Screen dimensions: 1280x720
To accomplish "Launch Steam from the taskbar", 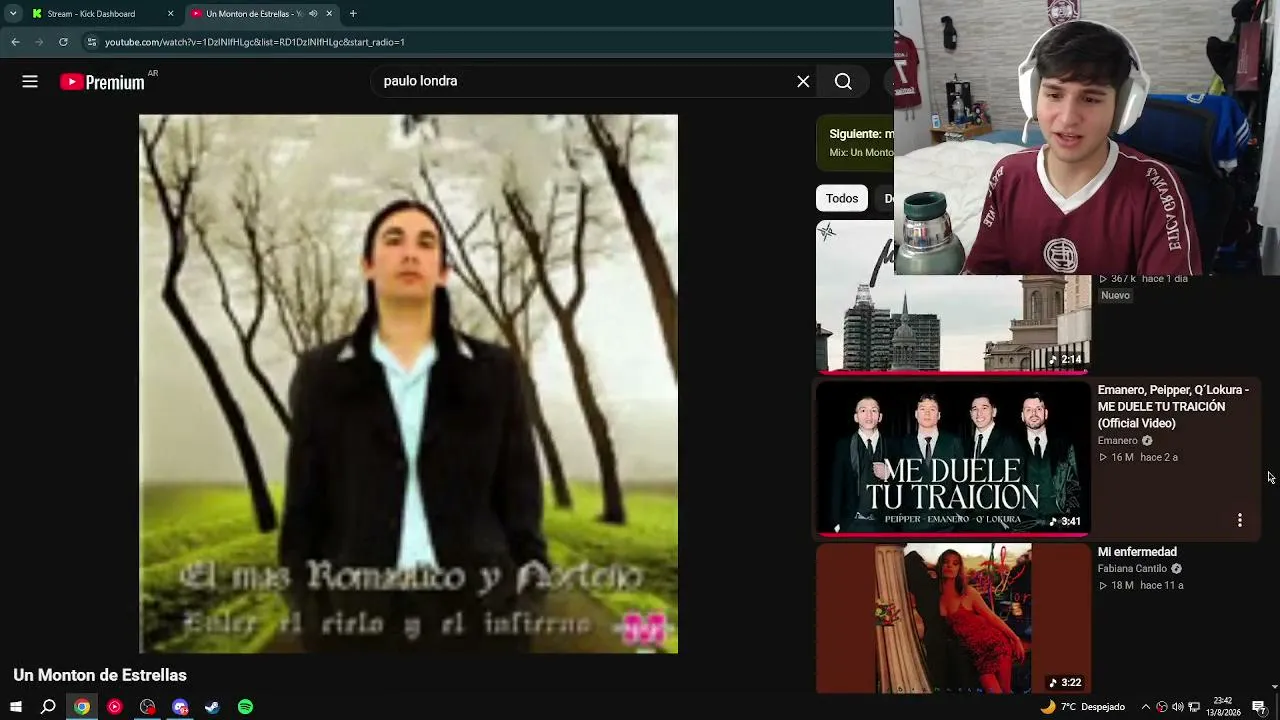I will pyautogui.click(x=212, y=707).
